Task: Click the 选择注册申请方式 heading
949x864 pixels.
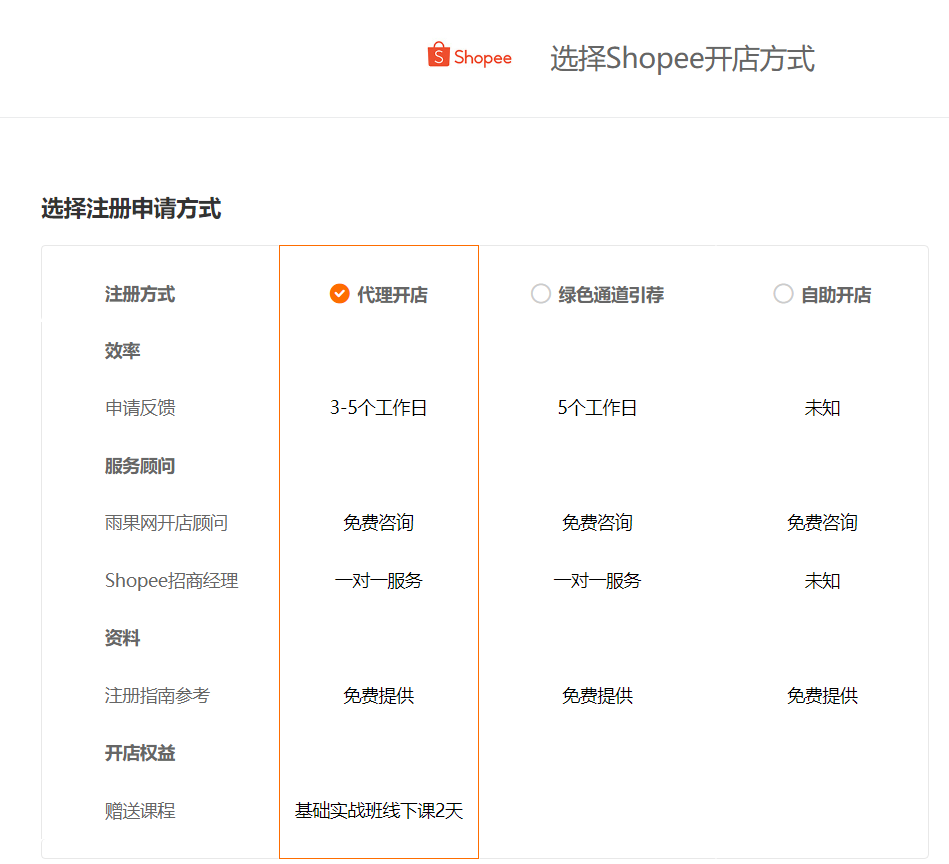Action: tap(131, 209)
